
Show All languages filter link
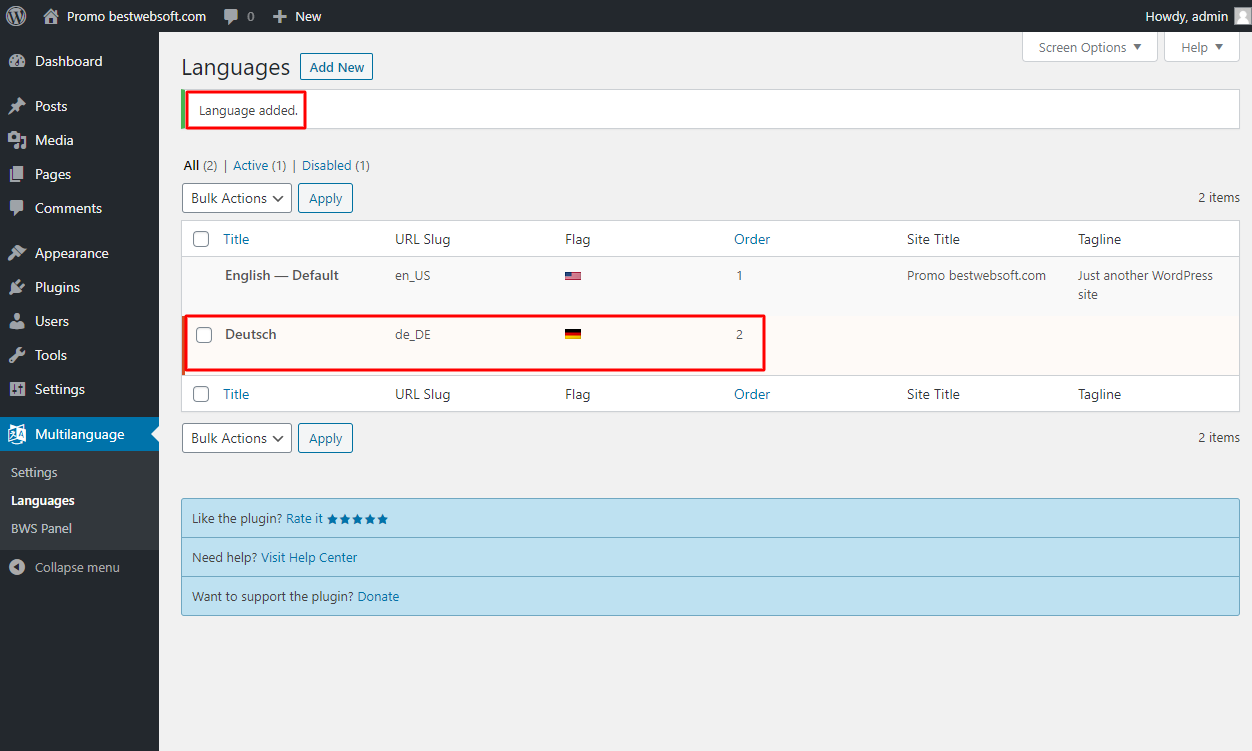(x=191, y=165)
